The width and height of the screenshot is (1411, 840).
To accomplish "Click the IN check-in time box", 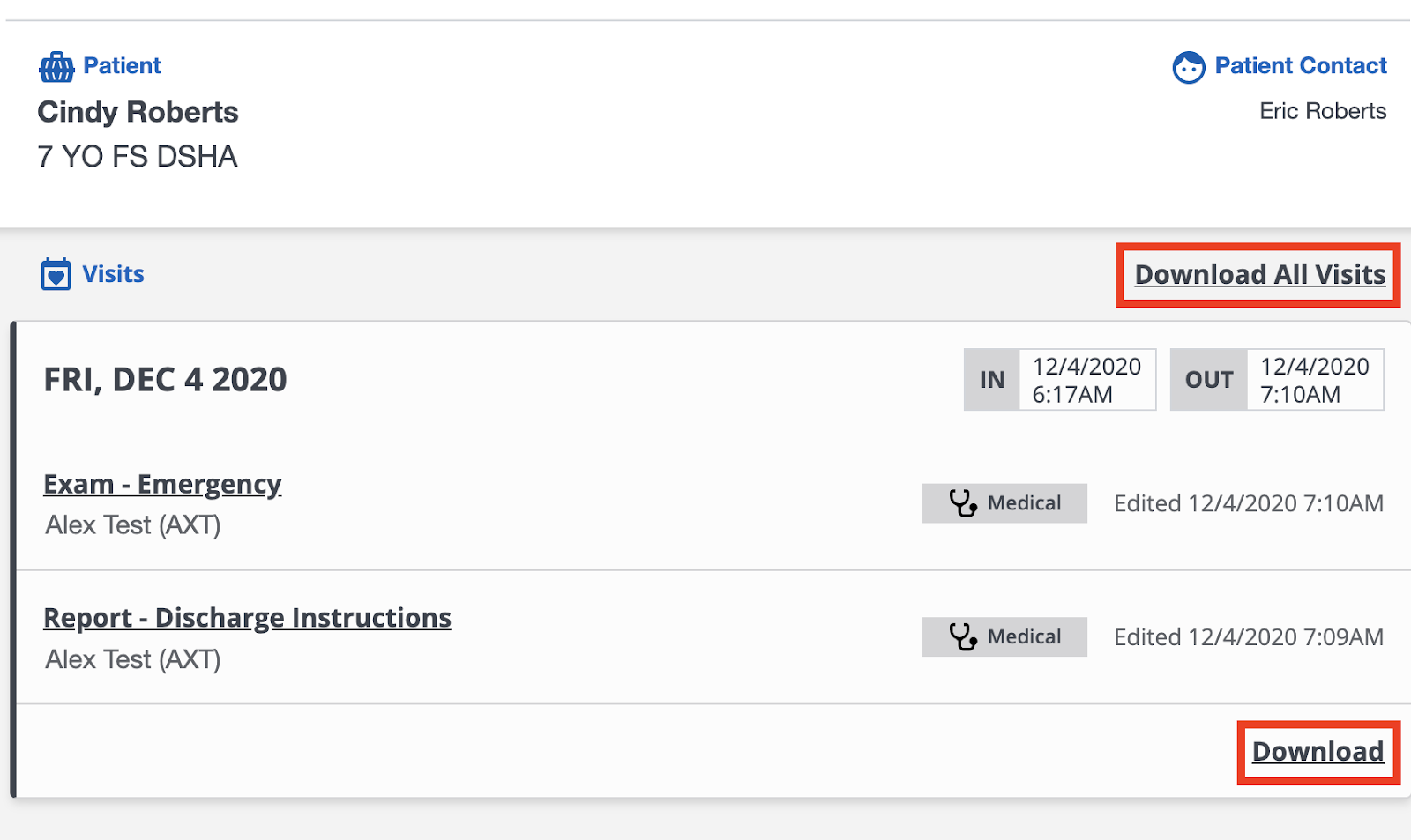I will [x=1059, y=380].
